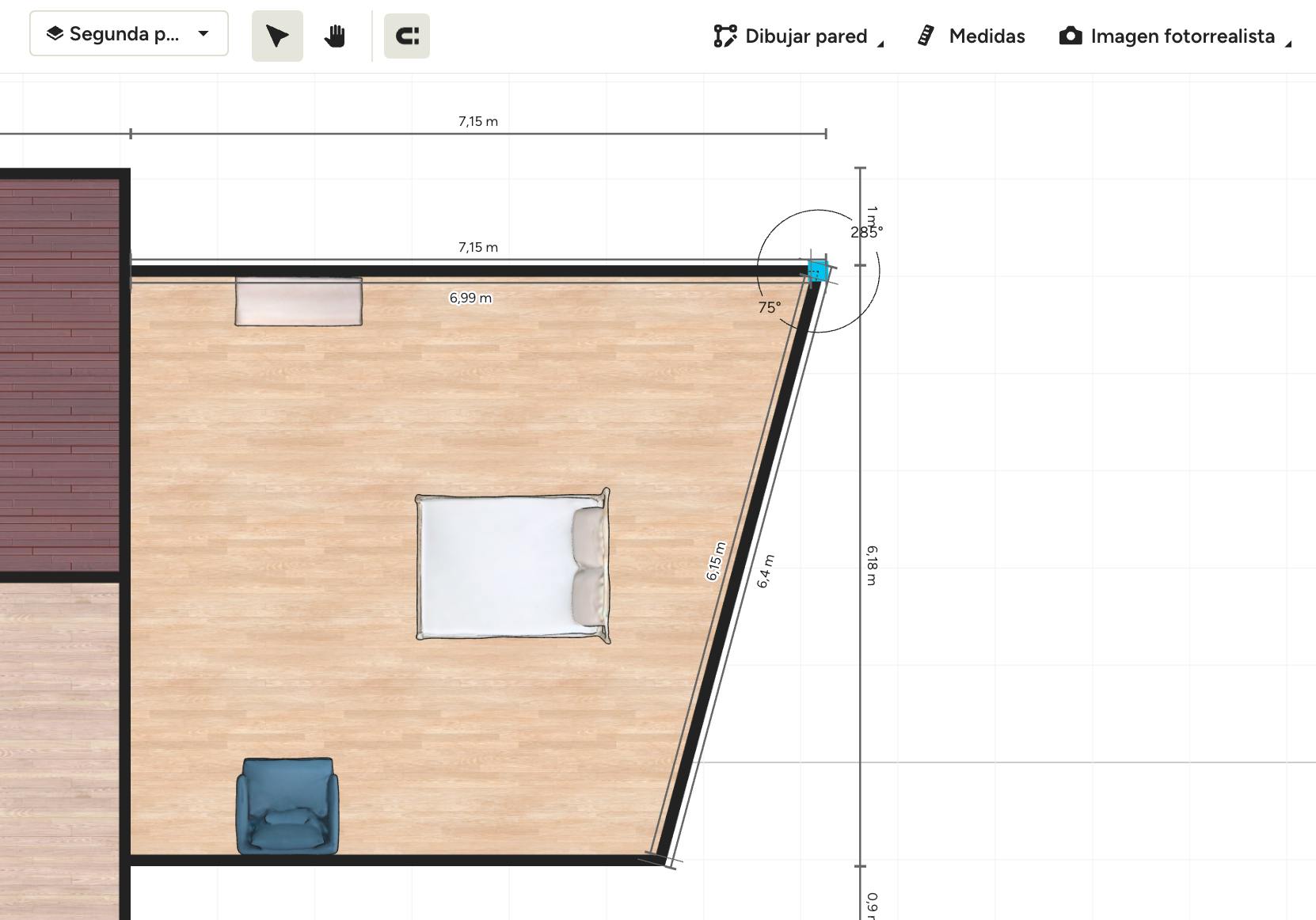Select the blue armchair
This screenshot has width=1316, height=920.
pyautogui.click(x=287, y=806)
